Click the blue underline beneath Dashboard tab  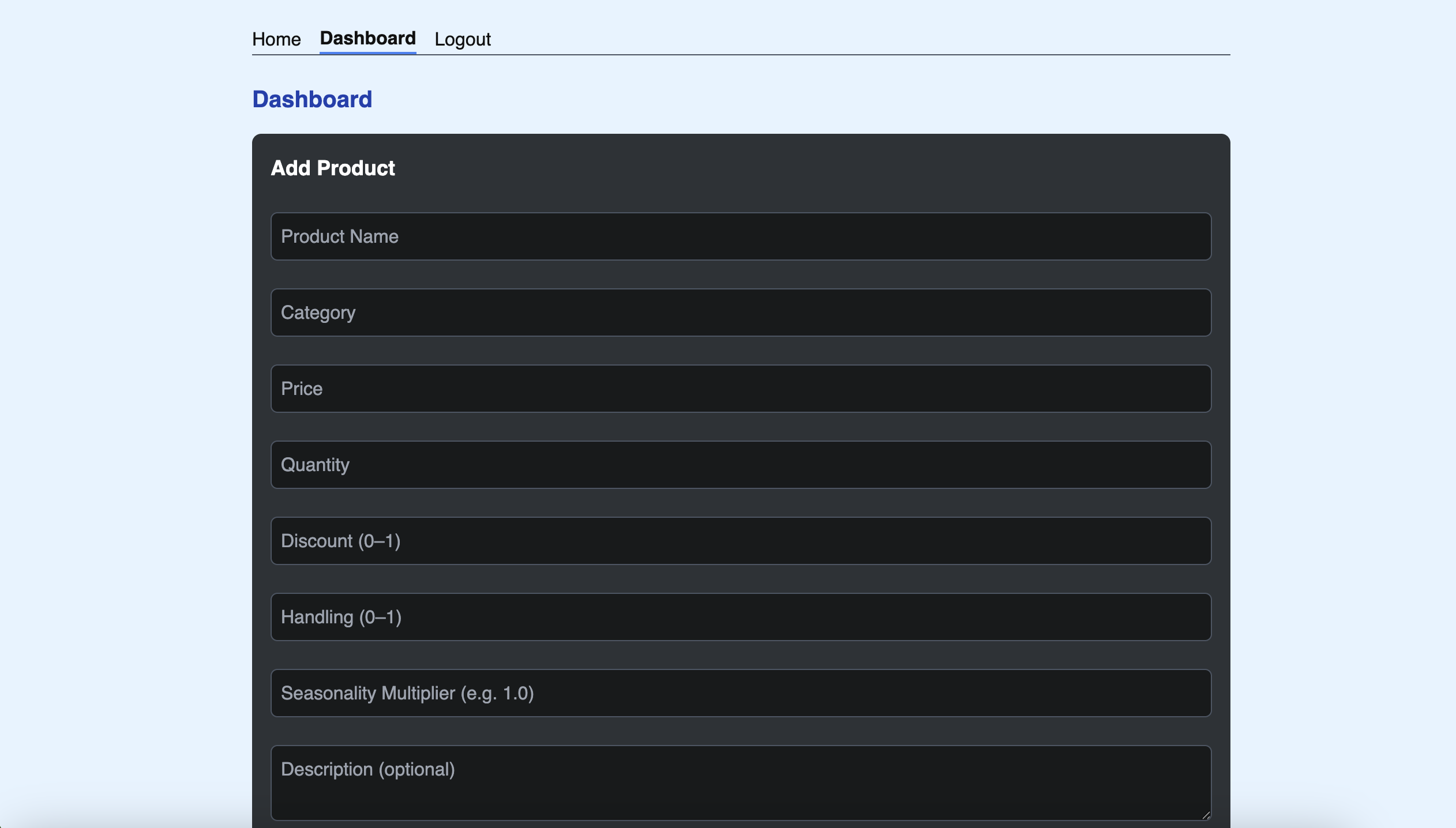pyautogui.click(x=367, y=52)
